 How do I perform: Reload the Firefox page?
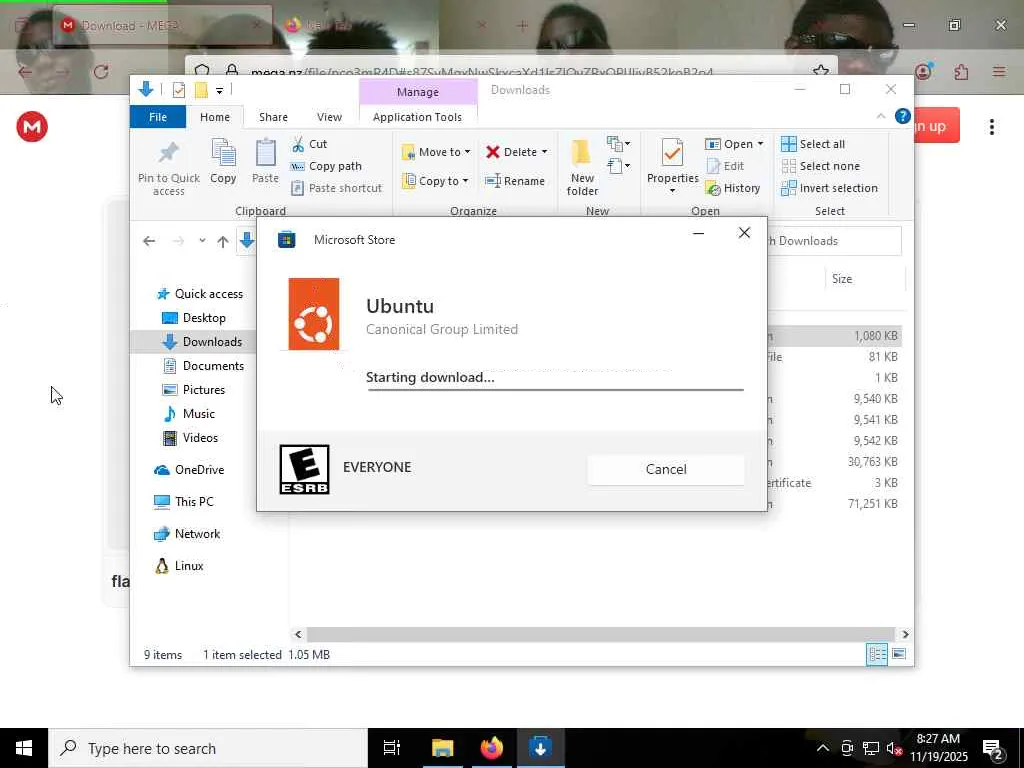(101, 72)
